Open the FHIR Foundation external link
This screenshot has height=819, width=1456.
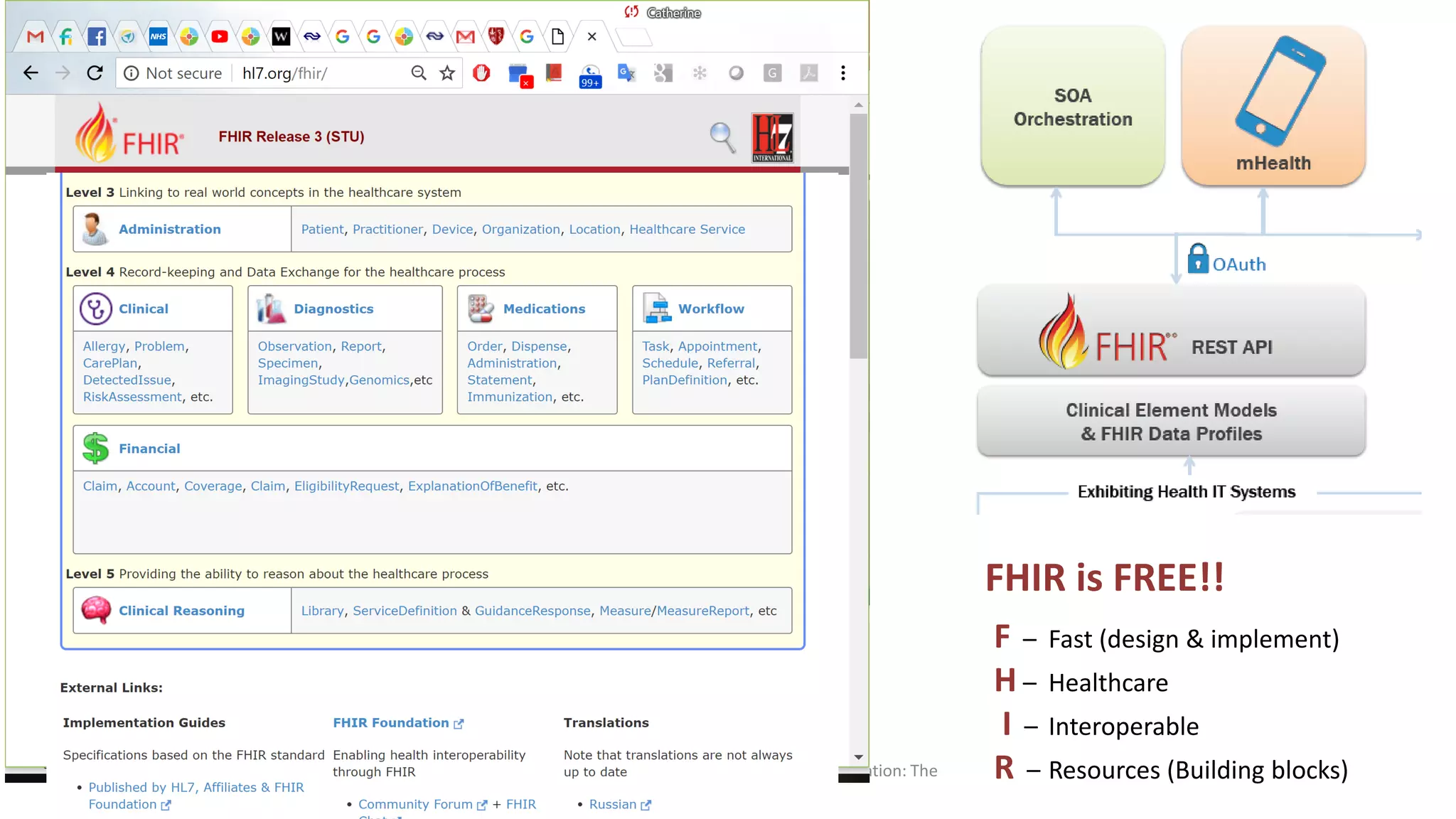398,722
